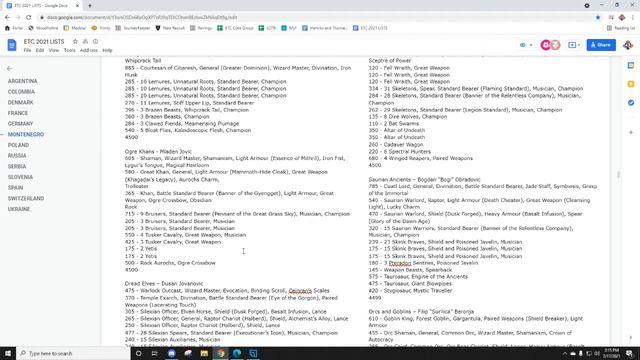Open the Help menu
The width and height of the screenshot is (640, 360).
107,50
